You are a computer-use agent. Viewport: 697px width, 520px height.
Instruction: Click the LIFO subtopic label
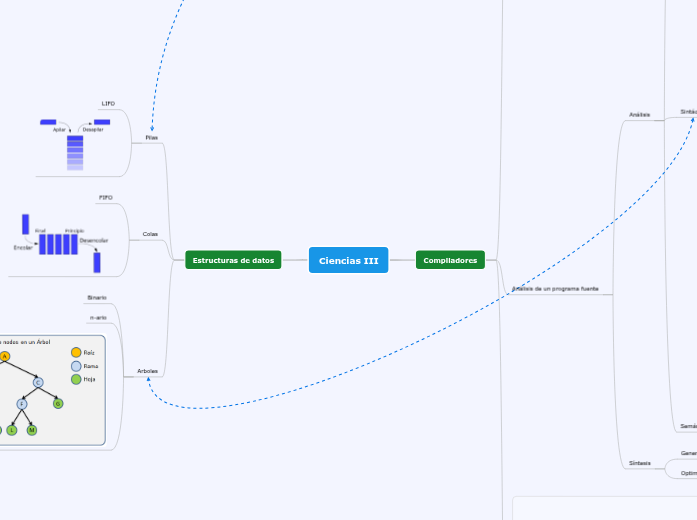[x=108, y=103]
